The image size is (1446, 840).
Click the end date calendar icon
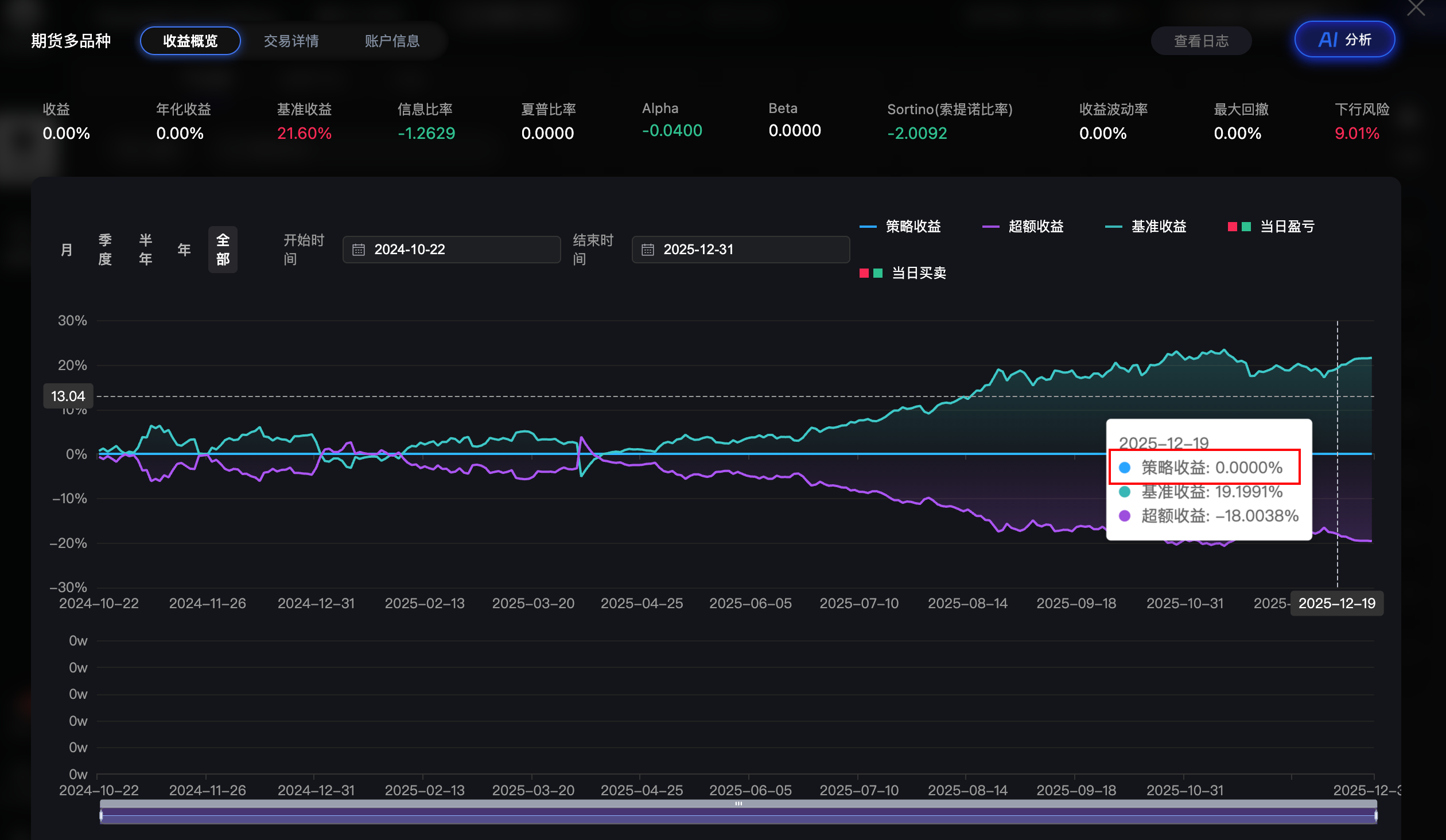tap(648, 250)
